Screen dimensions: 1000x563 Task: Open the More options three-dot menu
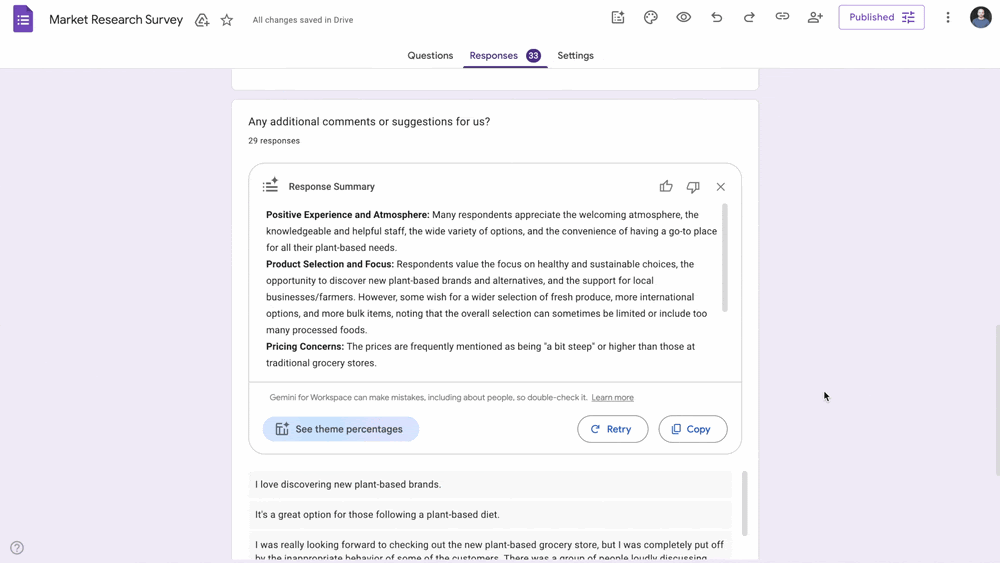(x=948, y=17)
